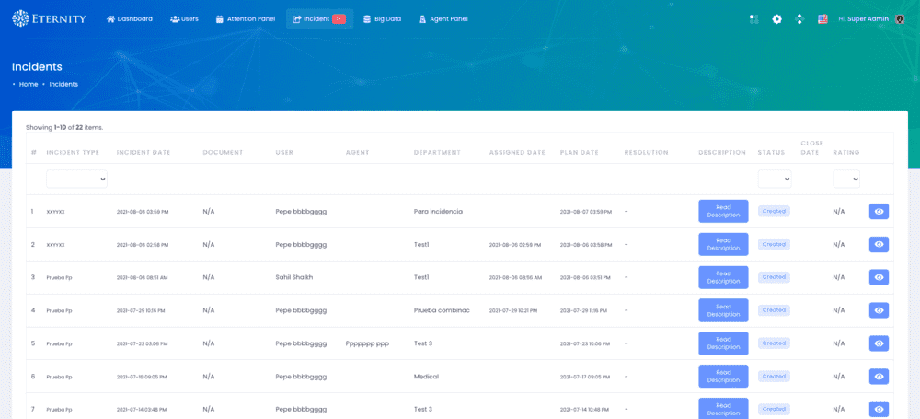The width and height of the screenshot is (920, 419).
Task: Click department Prueba combinac in row 4
Action: (x=441, y=310)
